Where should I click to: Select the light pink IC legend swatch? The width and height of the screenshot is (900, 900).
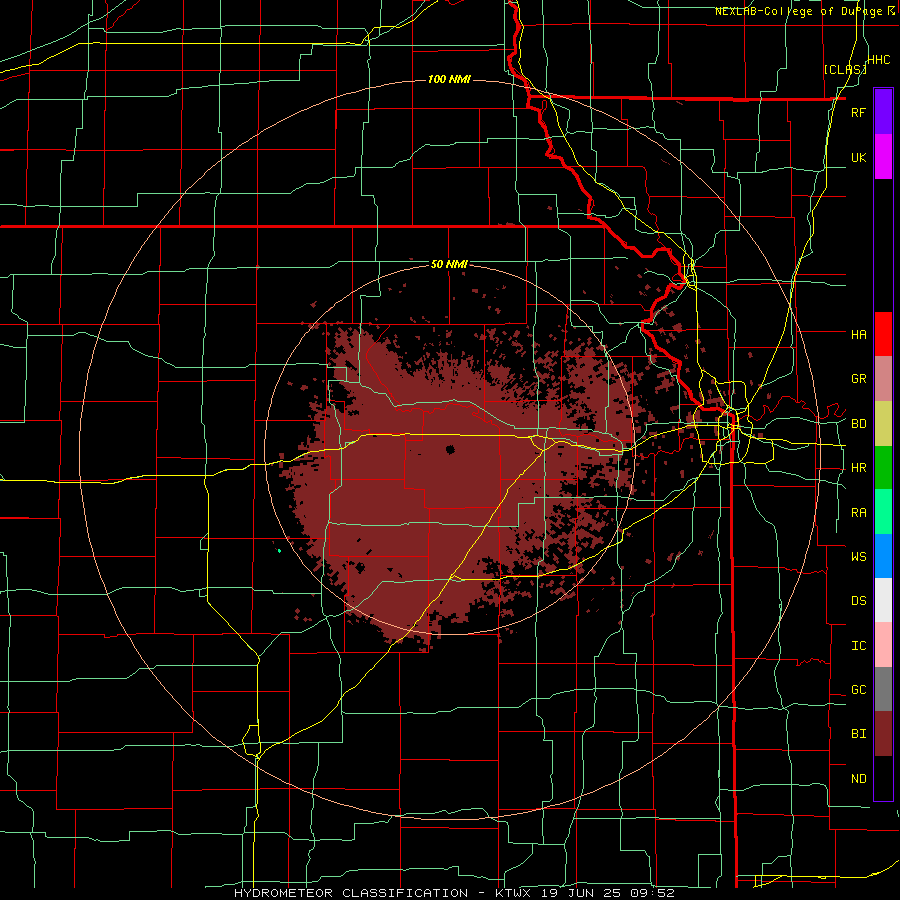click(x=883, y=645)
